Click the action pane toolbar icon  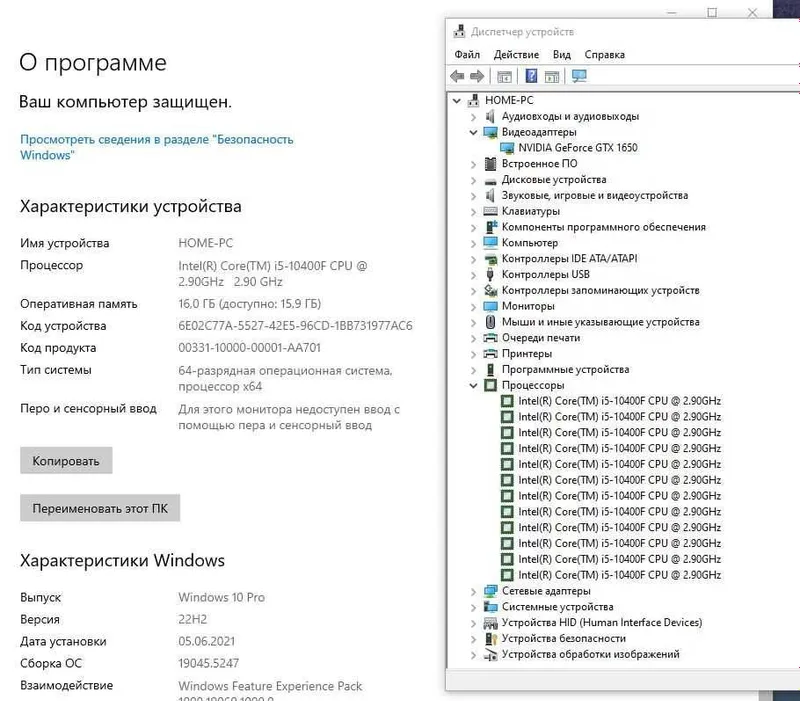coord(552,77)
